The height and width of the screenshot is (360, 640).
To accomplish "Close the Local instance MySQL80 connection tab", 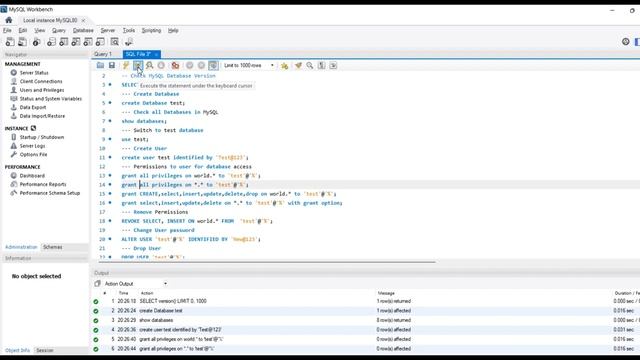I will pos(83,20).
